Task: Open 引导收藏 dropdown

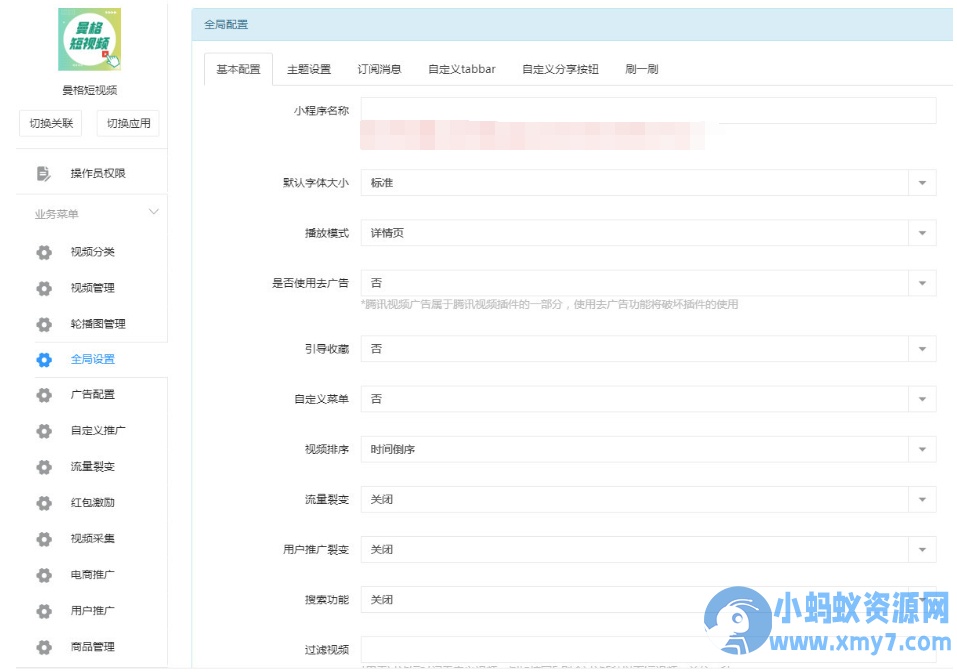Action: pos(648,349)
